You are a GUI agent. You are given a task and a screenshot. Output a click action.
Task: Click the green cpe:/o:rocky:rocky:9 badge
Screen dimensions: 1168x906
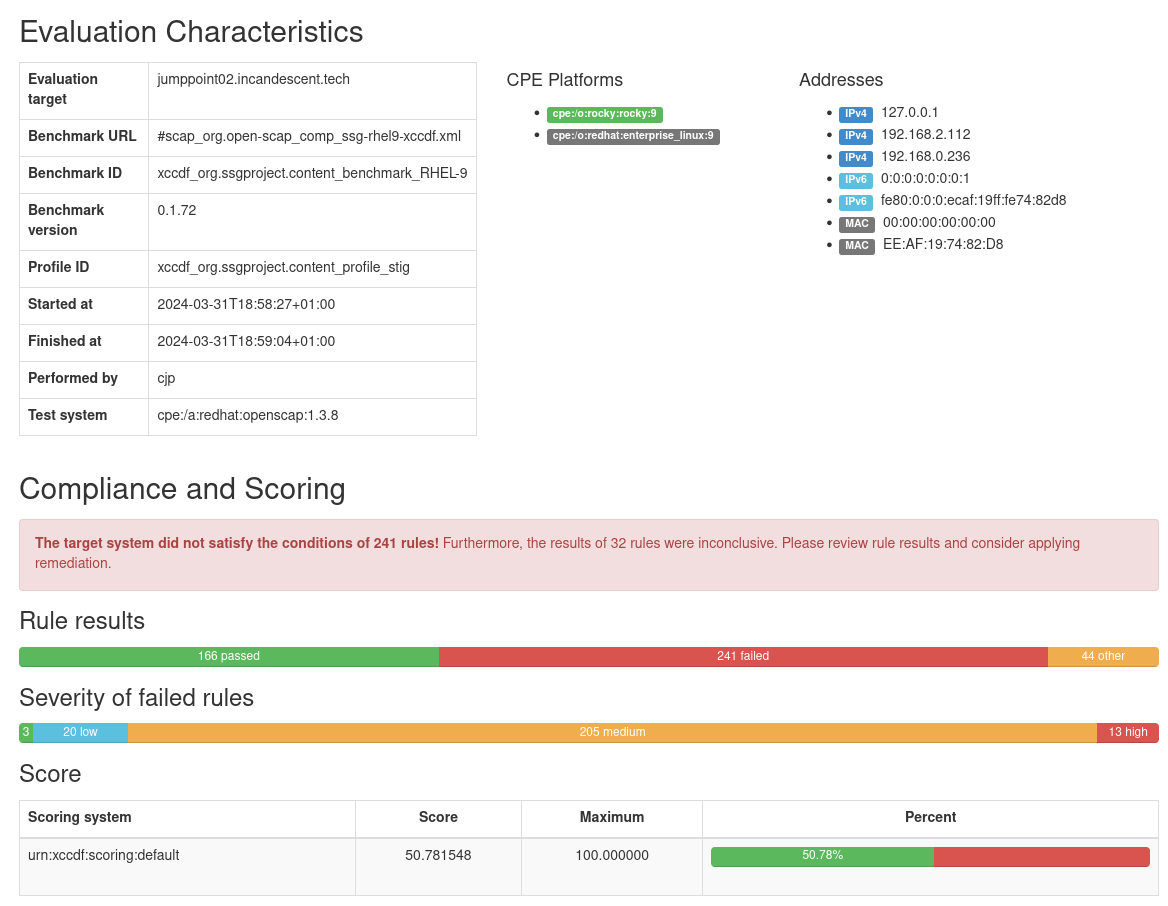pyautogui.click(x=604, y=114)
